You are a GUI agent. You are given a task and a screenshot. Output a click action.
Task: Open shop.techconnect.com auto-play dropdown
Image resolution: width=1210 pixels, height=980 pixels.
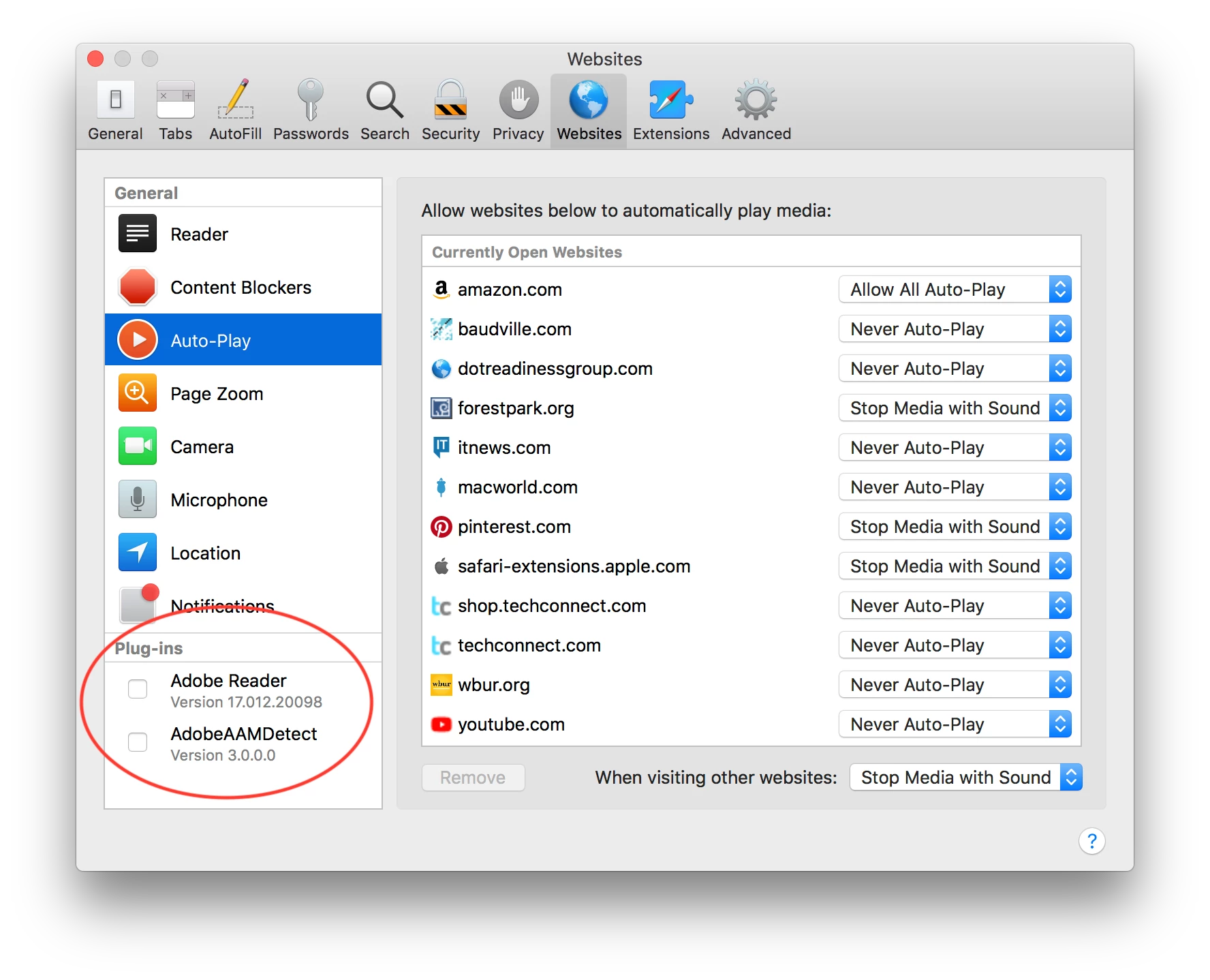tap(955, 606)
